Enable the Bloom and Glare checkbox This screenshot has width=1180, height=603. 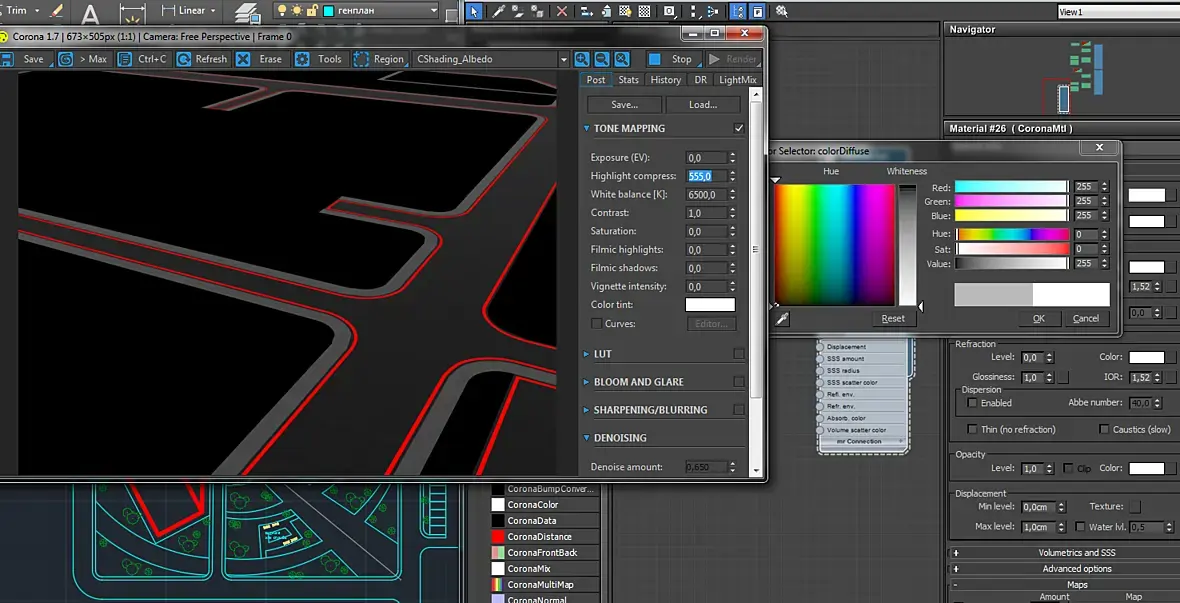(739, 382)
